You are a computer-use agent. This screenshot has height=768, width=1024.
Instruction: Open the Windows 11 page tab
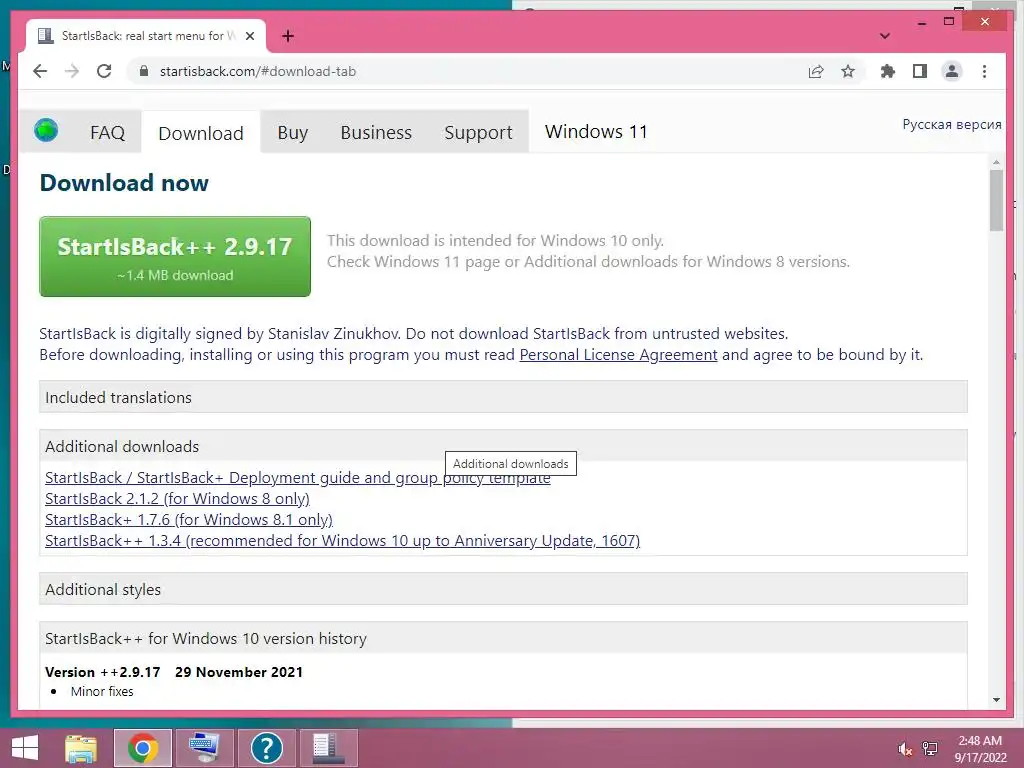coord(596,132)
